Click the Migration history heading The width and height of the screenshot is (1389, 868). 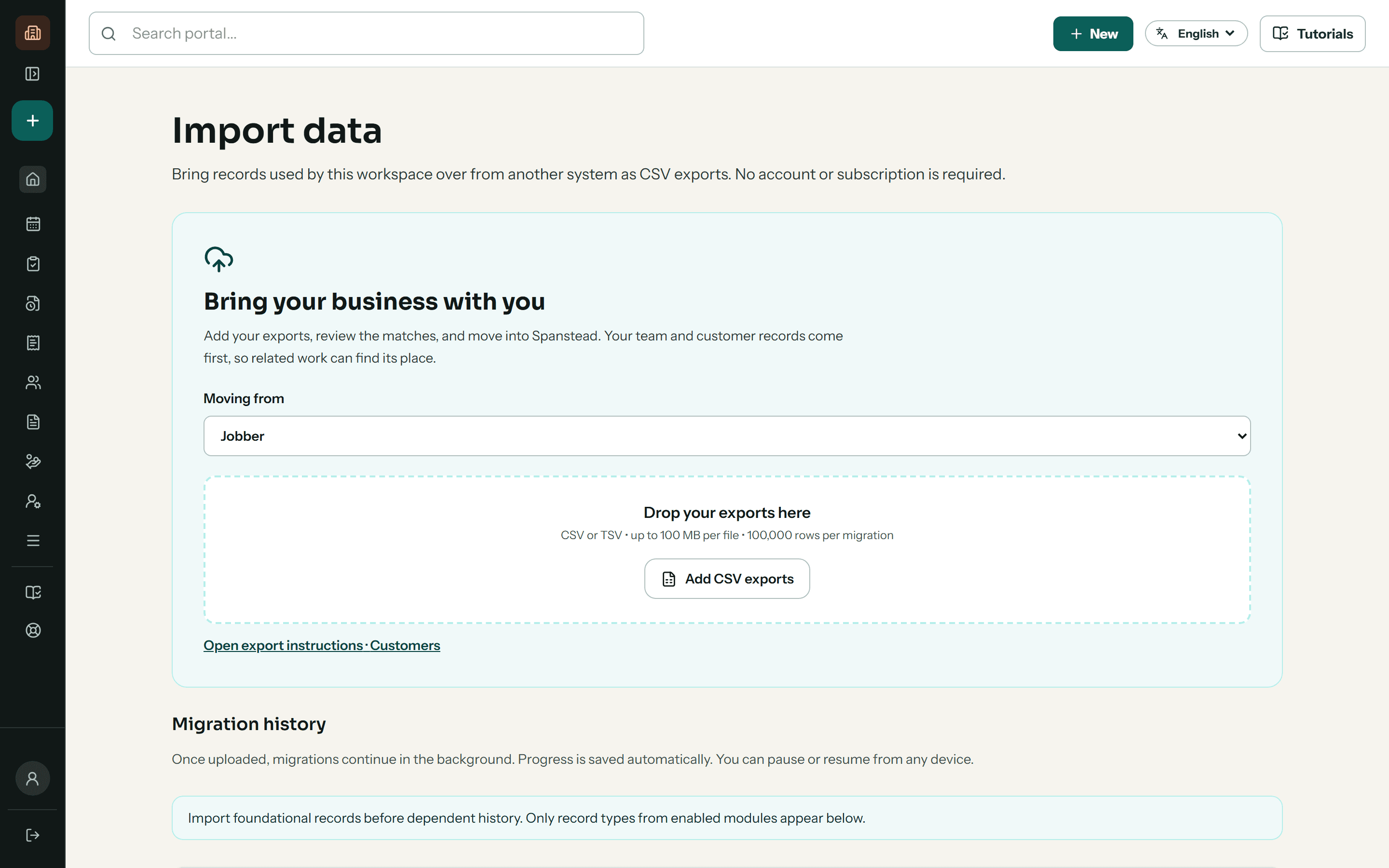248,724
